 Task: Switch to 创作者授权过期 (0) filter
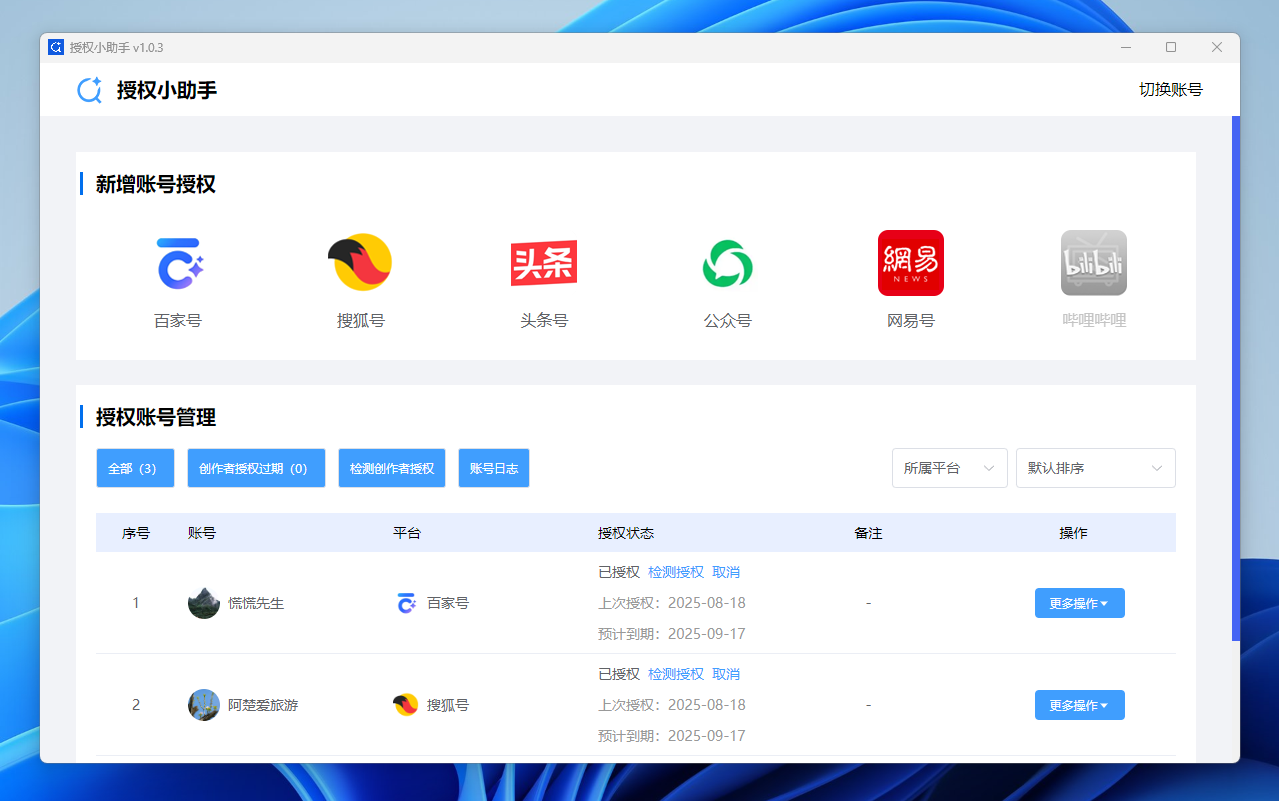256,468
